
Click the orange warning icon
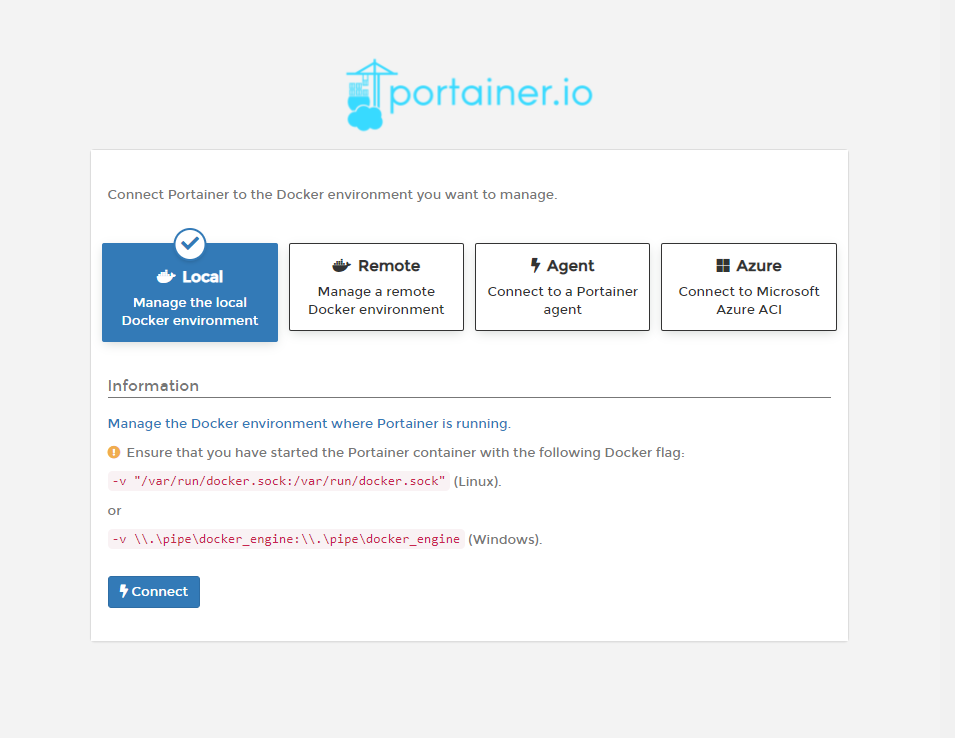click(x=114, y=452)
